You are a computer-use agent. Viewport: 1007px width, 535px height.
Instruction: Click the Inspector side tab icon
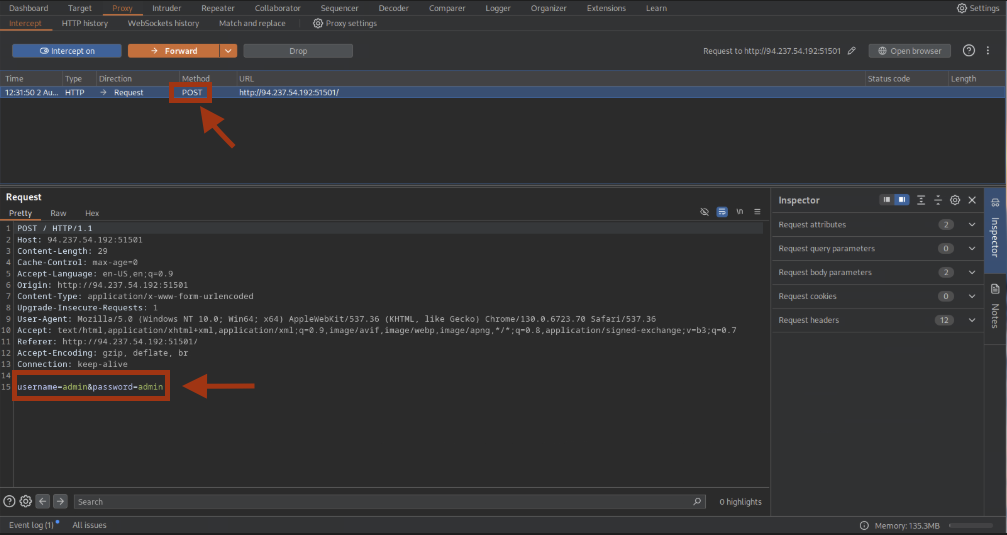995,203
